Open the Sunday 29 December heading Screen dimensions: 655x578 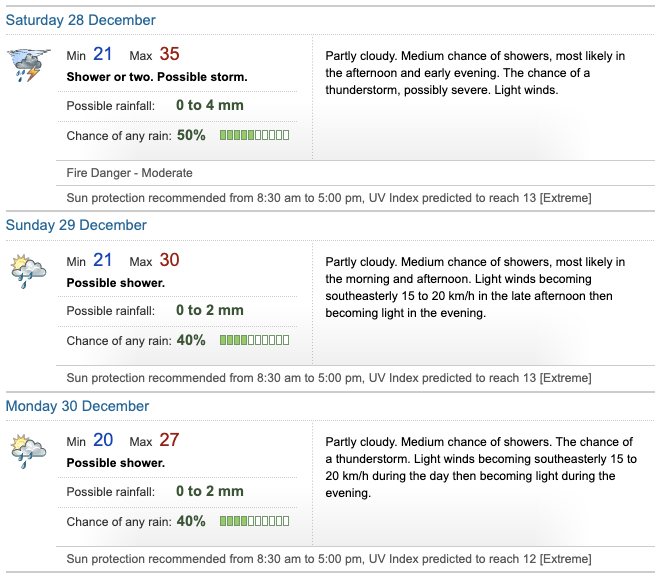[x=76, y=225]
